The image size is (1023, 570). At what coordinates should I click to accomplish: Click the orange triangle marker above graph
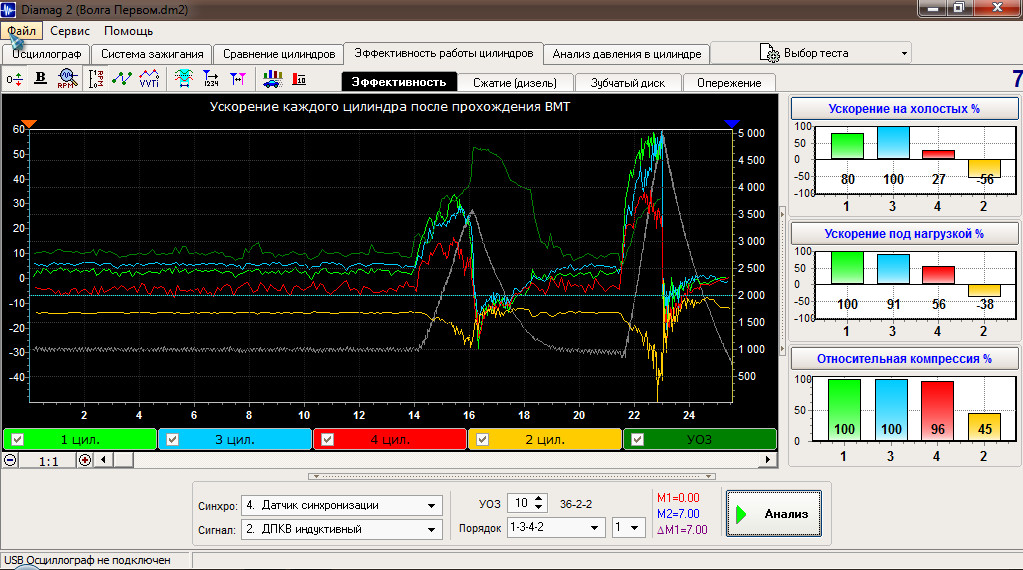(x=29, y=124)
